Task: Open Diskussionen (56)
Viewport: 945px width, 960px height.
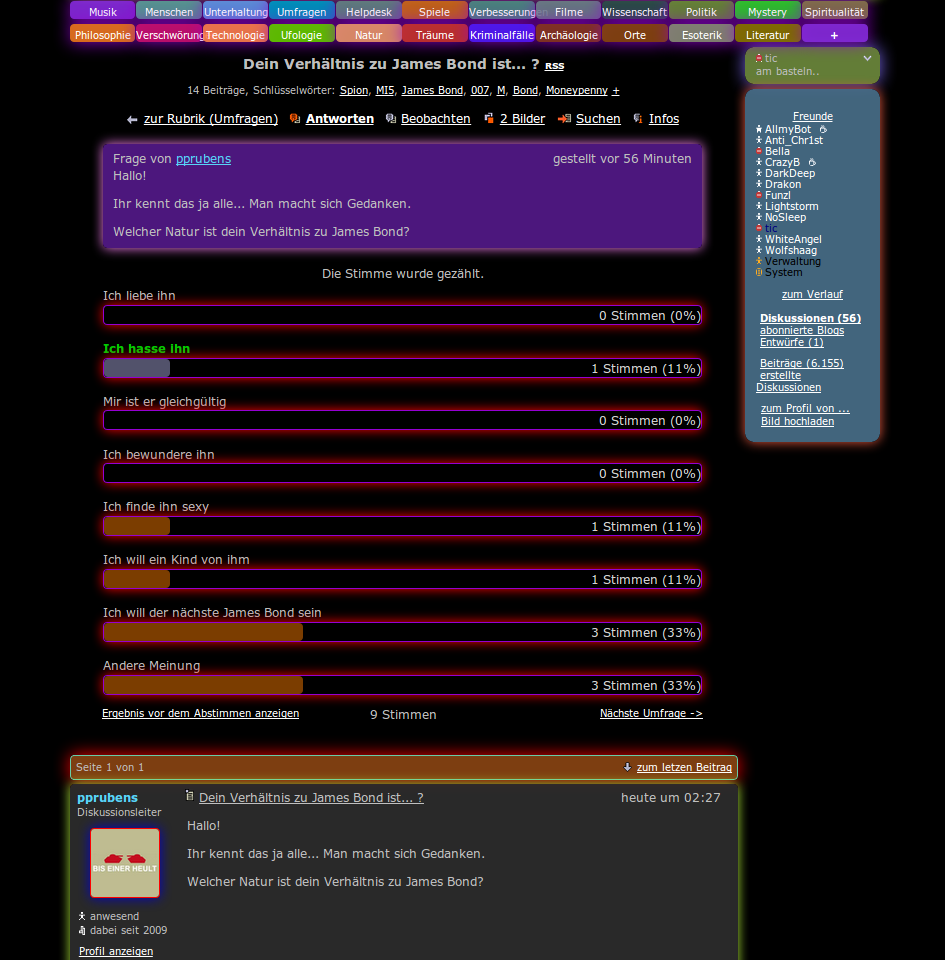Action: tap(810, 318)
